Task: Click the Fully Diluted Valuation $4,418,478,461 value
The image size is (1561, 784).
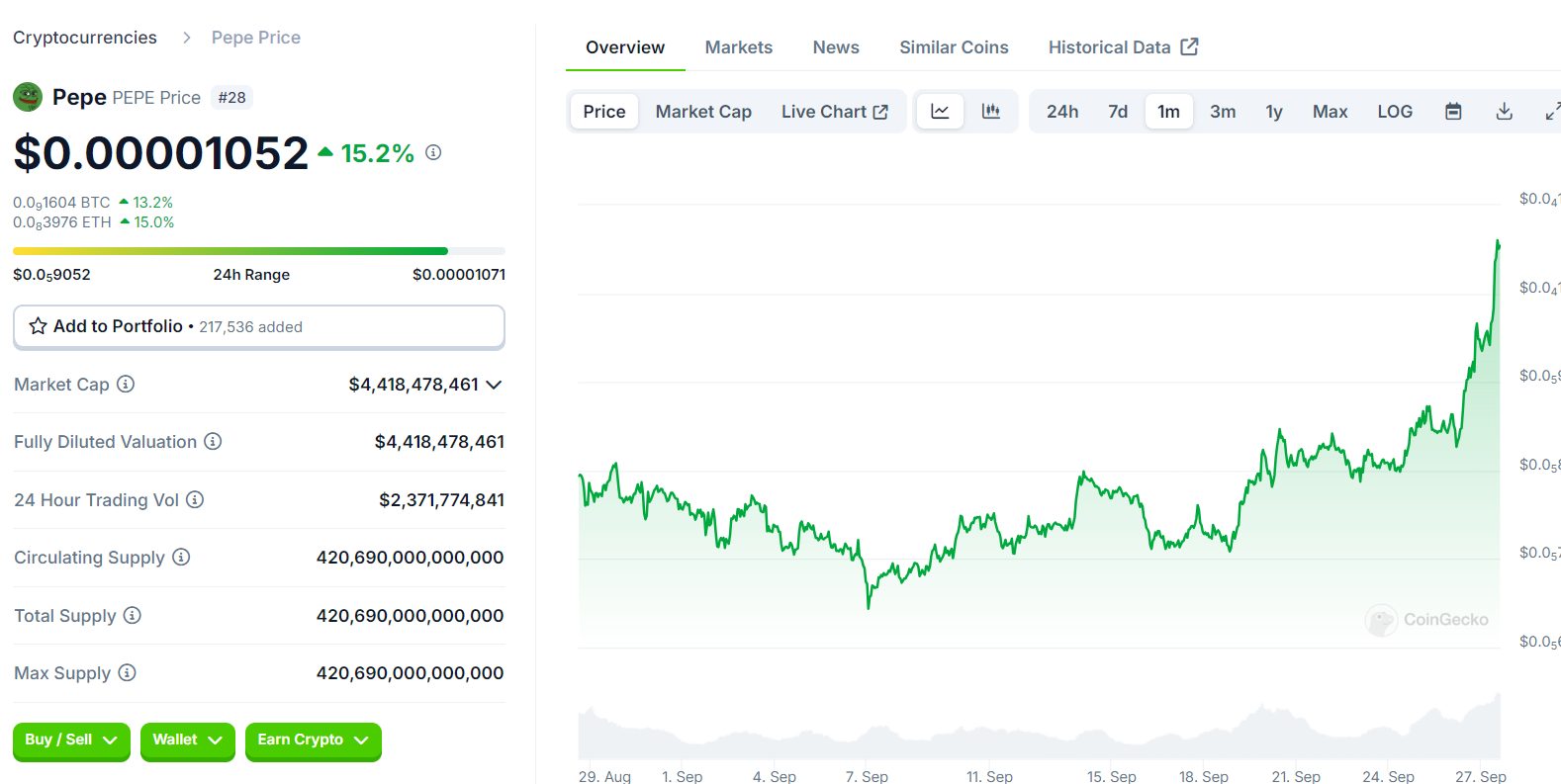Action: [x=439, y=442]
